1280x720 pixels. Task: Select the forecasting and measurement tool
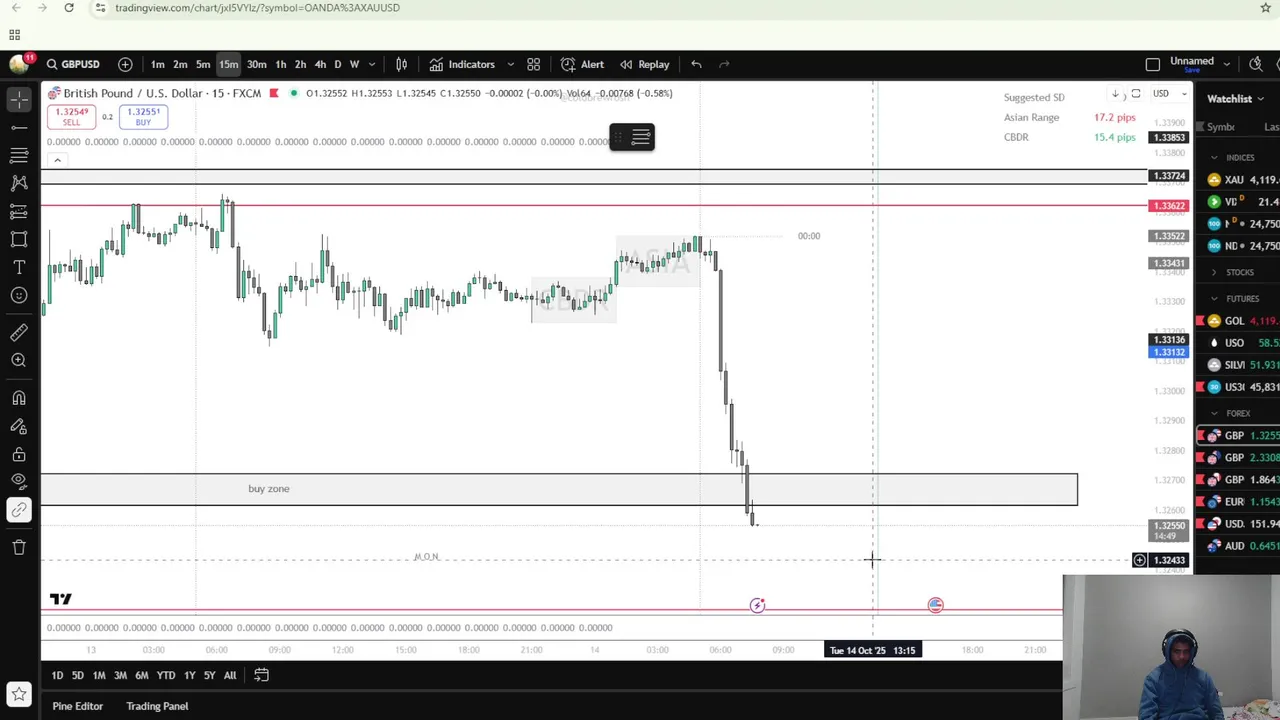click(x=19, y=211)
